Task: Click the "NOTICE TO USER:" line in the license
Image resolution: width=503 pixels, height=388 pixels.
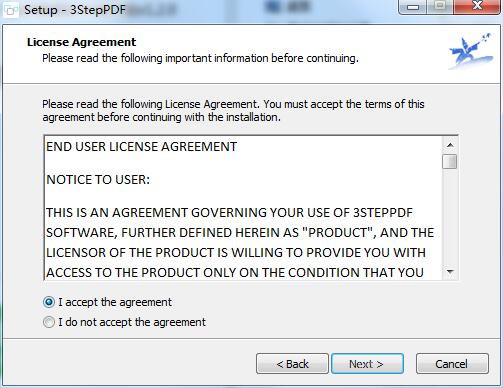Action: tap(98, 180)
